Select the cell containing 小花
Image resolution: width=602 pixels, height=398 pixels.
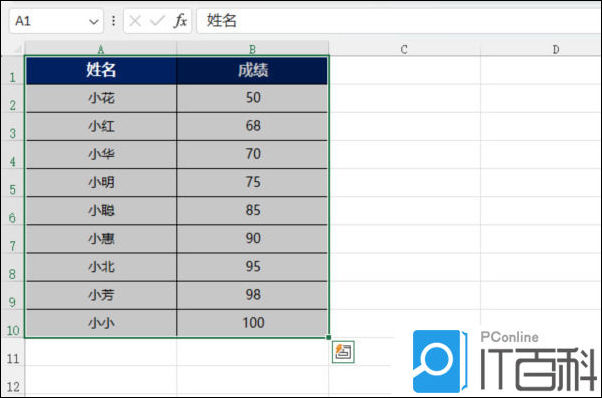pos(101,99)
